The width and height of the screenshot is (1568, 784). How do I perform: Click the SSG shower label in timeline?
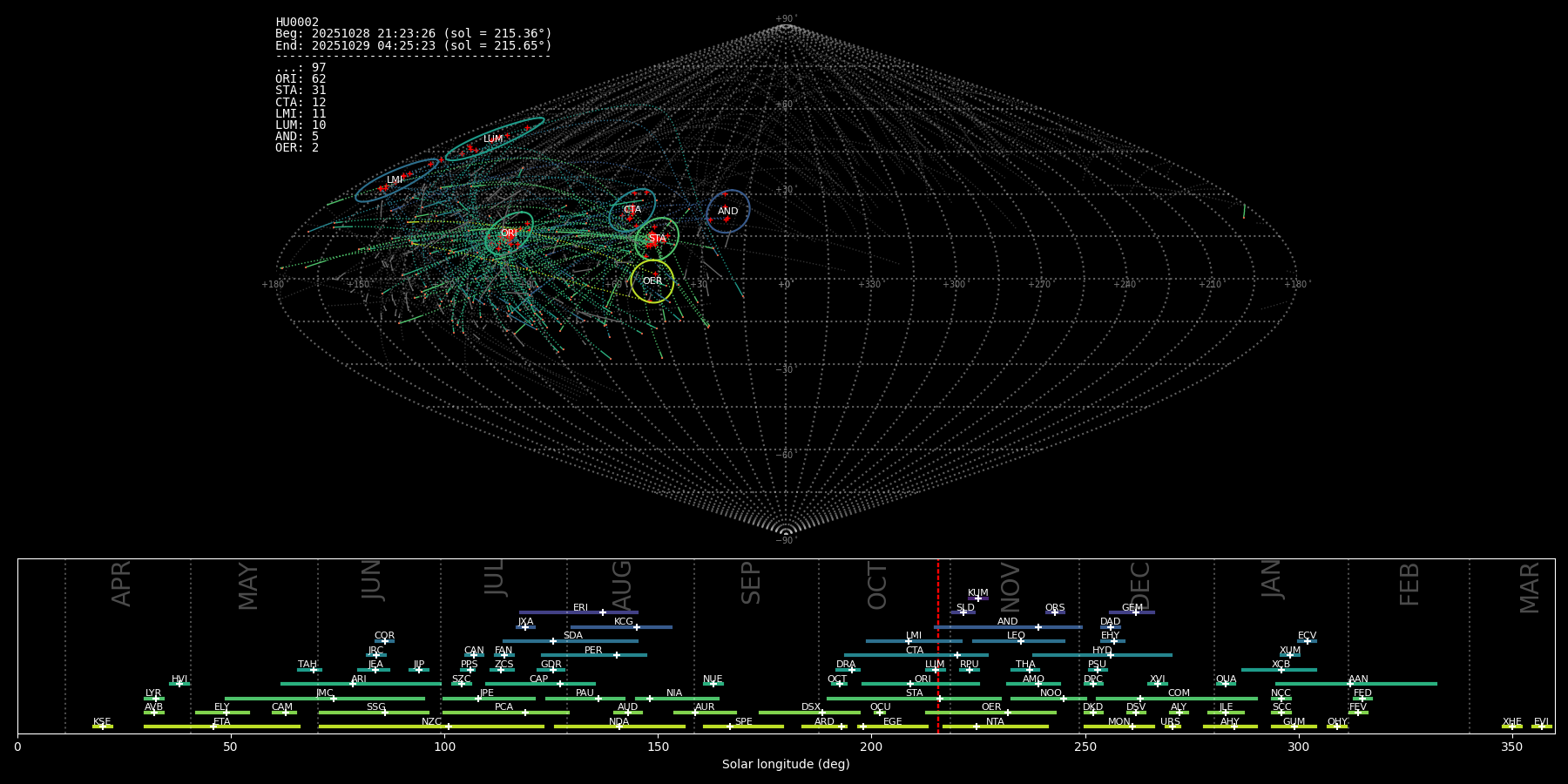click(x=376, y=707)
